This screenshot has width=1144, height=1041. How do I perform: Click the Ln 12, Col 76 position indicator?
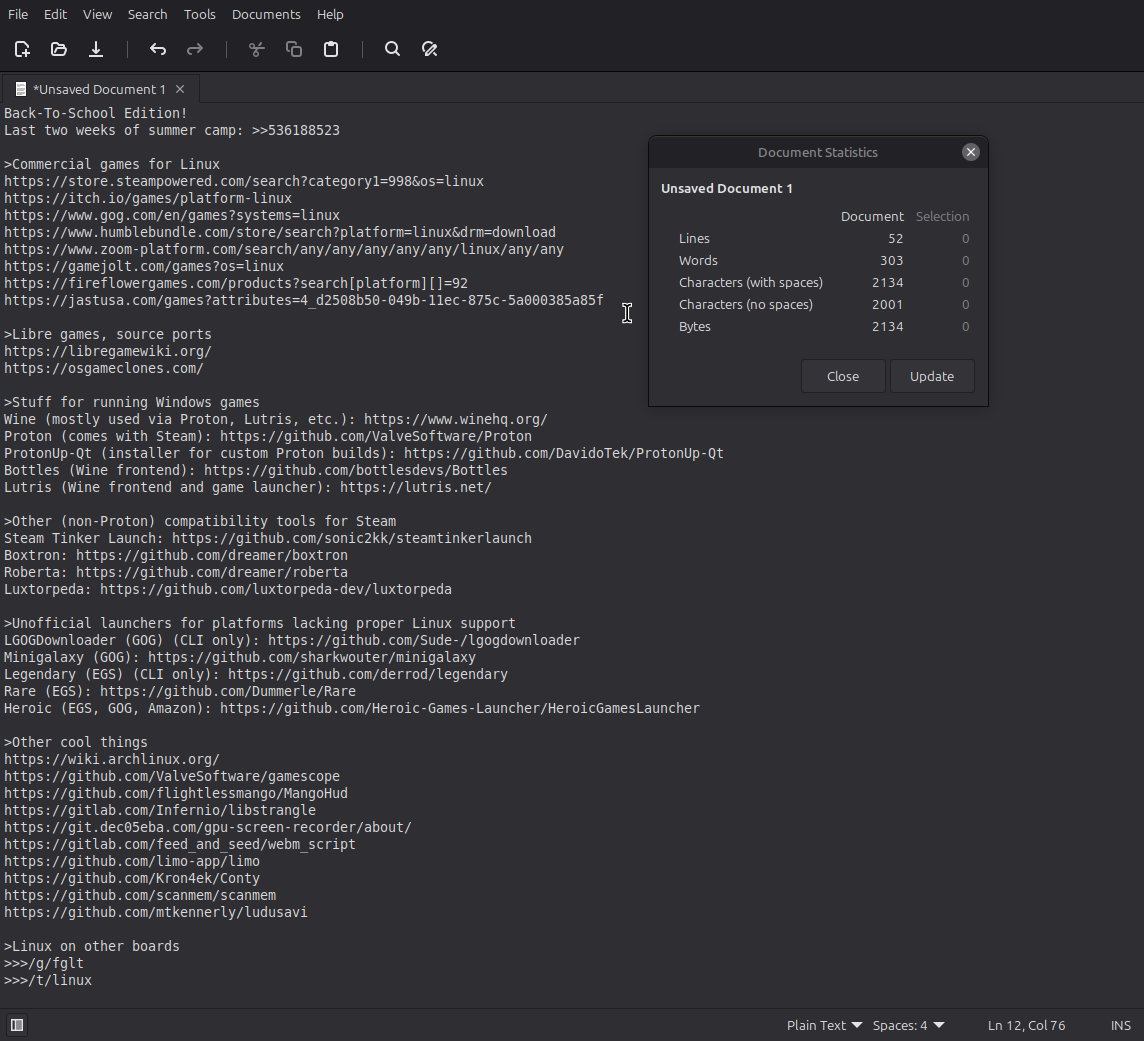pyautogui.click(x=1026, y=1025)
